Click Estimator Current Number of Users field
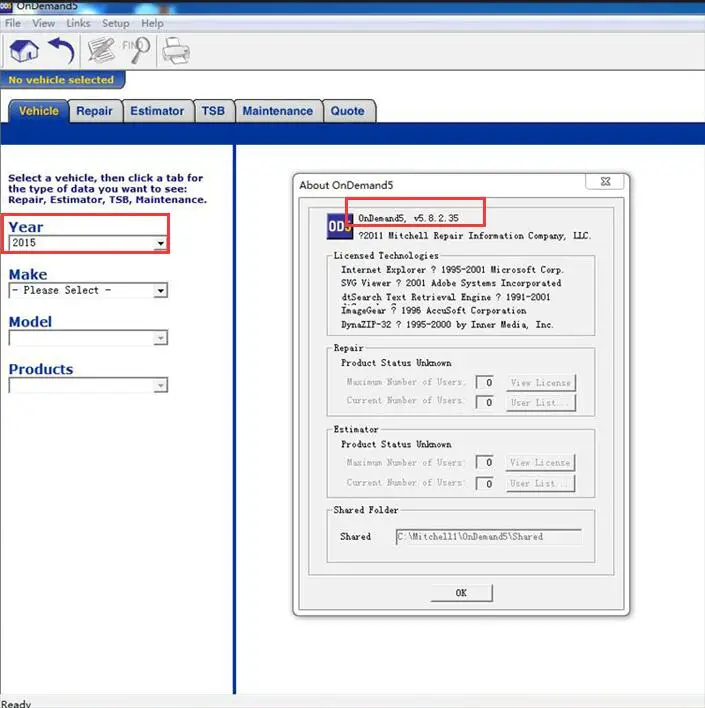The image size is (705, 708). 485,484
